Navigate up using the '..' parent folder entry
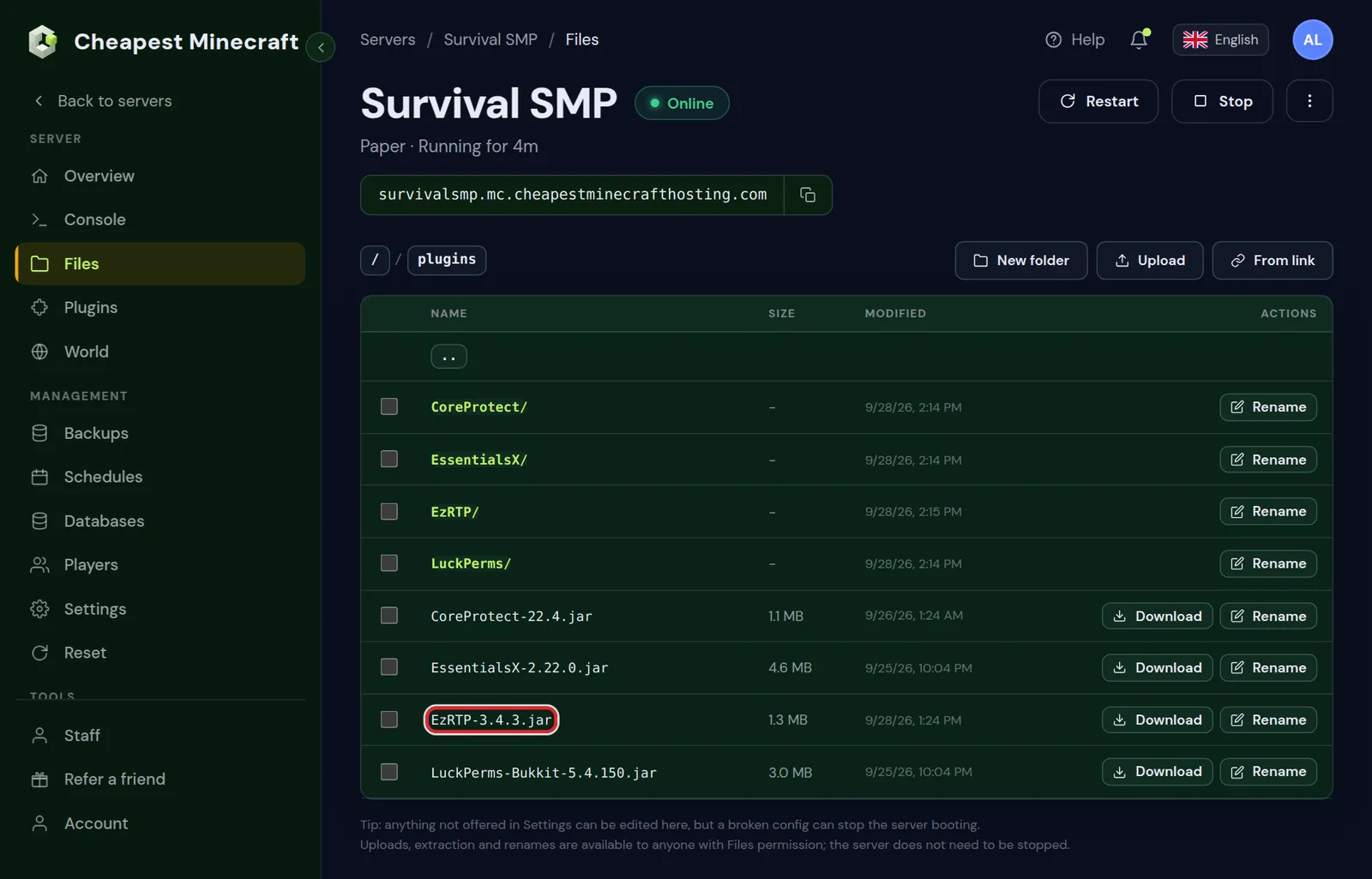Image resolution: width=1372 pixels, height=879 pixels. point(448,357)
